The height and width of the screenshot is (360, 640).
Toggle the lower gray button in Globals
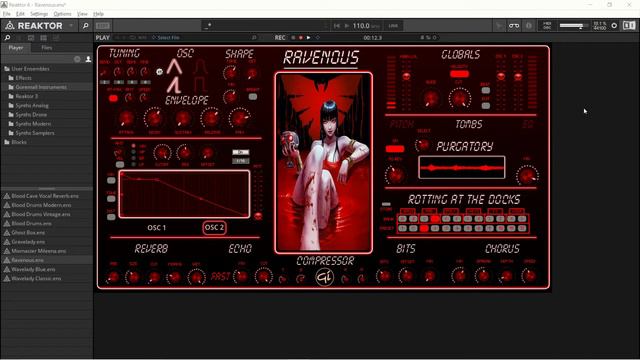[486, 106]
